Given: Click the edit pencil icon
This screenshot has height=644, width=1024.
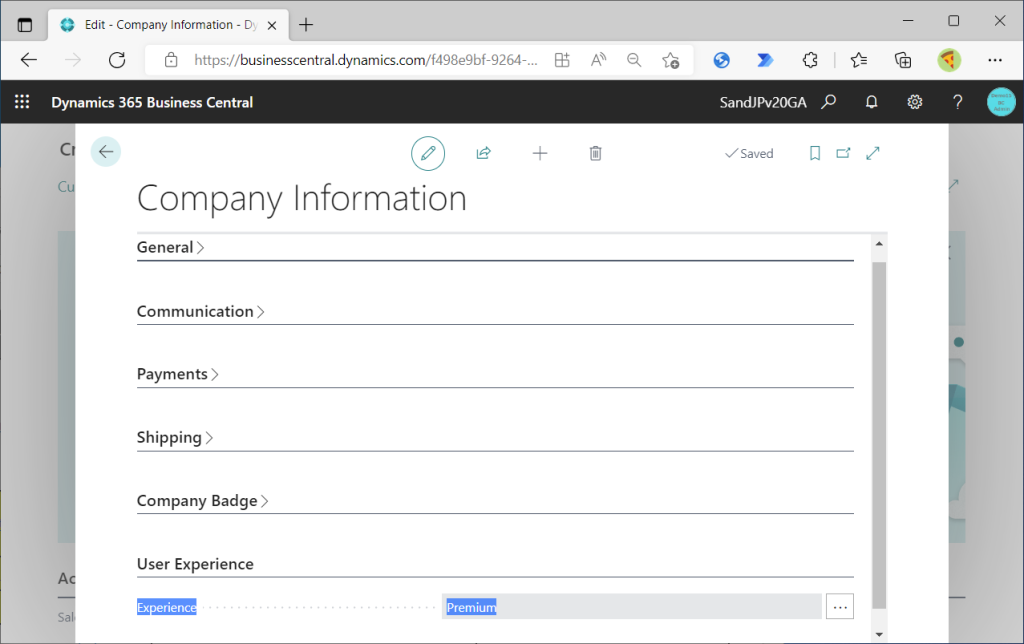Looking at the screenshot, I should point(428,153).
